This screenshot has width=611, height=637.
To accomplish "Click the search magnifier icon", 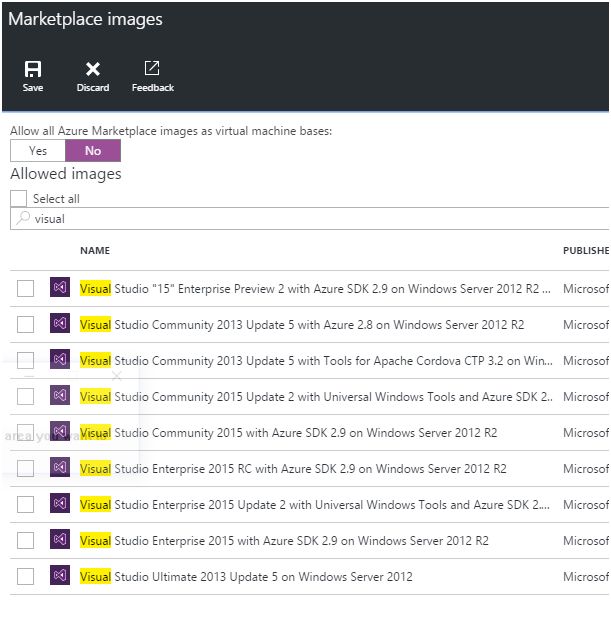I will click(23, 218).
